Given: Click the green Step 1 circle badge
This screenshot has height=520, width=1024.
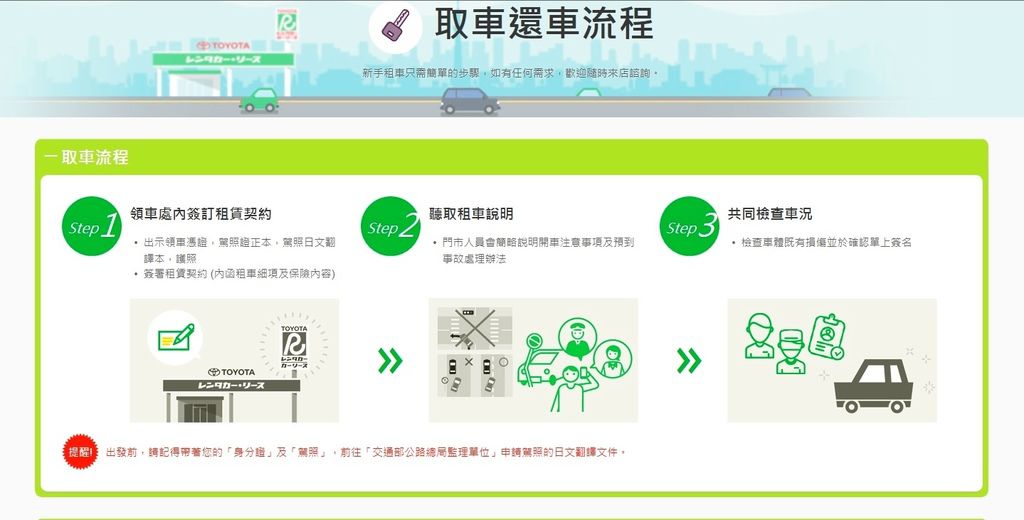Looking at the screenshot, I should coord(92,226).
